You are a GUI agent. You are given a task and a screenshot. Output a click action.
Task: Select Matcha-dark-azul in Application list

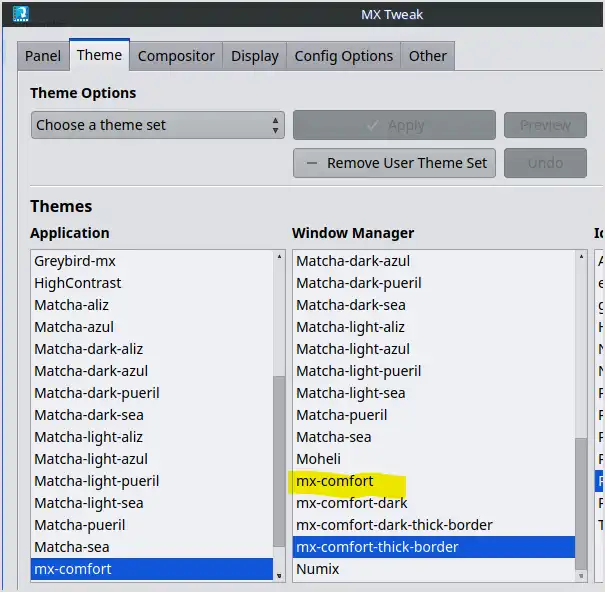pyautogui.click(x=152, y=371)
